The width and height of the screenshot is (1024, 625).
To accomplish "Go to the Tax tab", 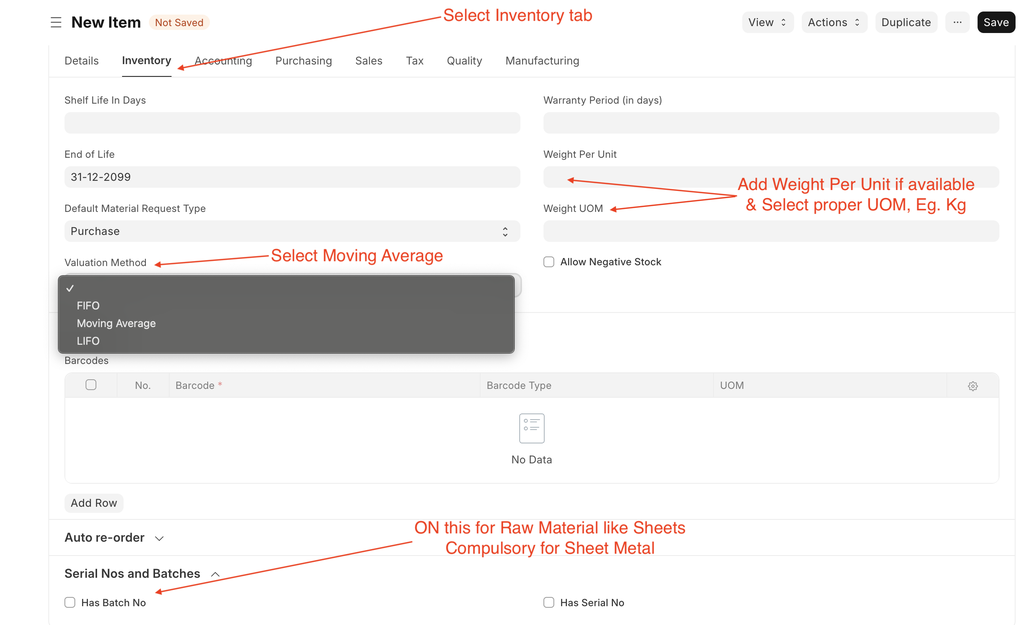I will pos(415,61).
